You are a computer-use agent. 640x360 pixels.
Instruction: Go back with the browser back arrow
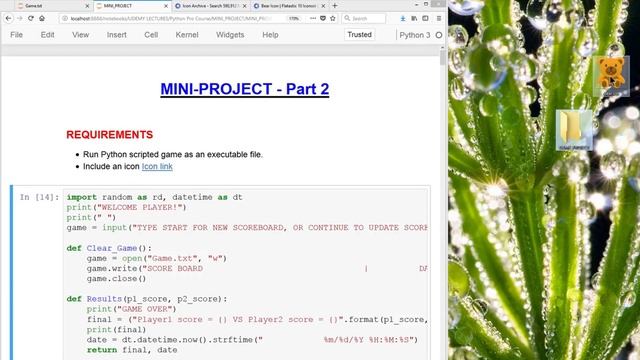[x=8, y=18]
